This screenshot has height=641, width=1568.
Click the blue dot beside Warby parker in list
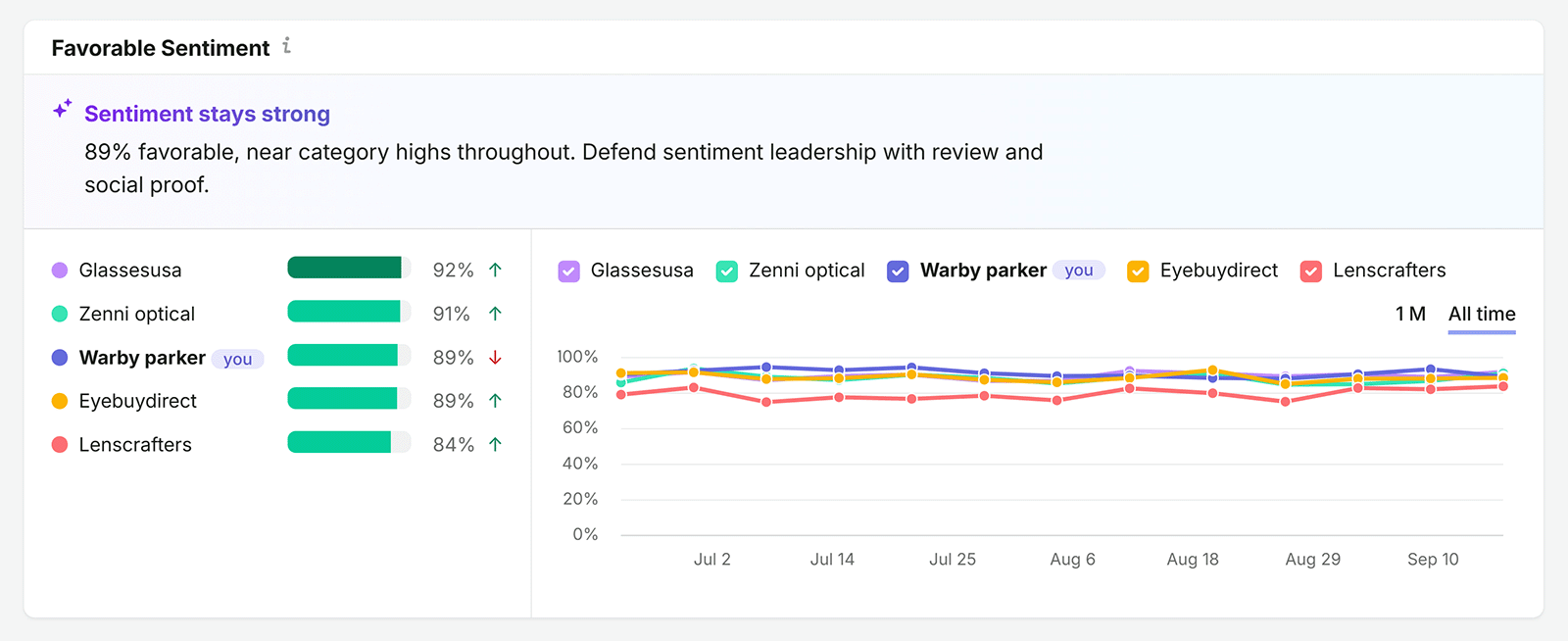pyautogui.click(x=60, y=358)
